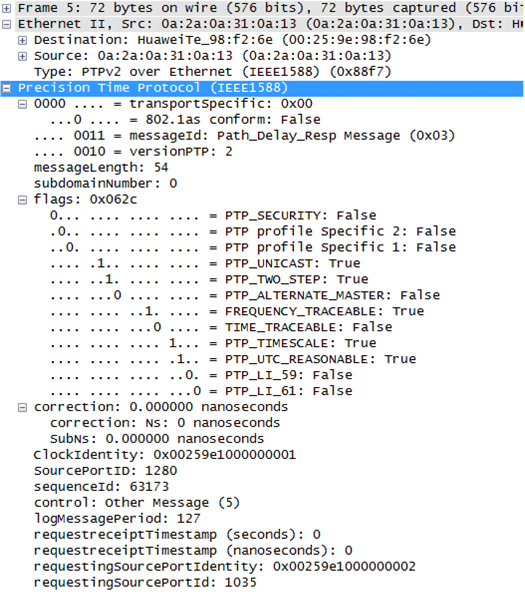Select the ClockIdentity 0x00259e1000000001 field
Viewport: 525px width, 597px height.
pos(164,455)
